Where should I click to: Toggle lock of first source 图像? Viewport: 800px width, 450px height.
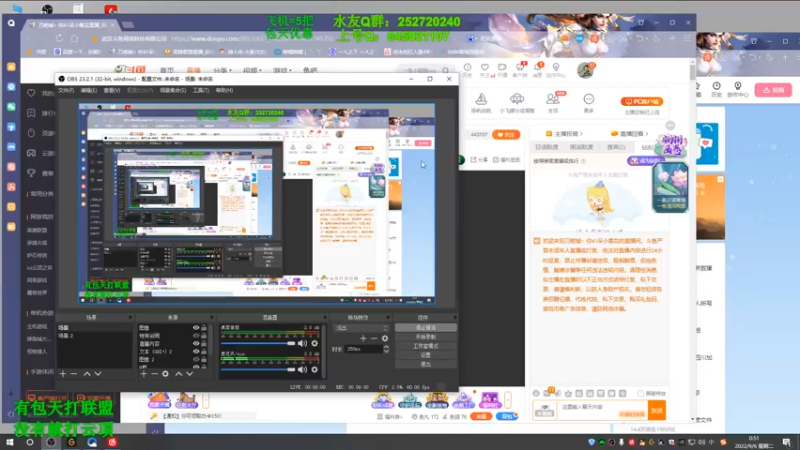click(204, 328)
